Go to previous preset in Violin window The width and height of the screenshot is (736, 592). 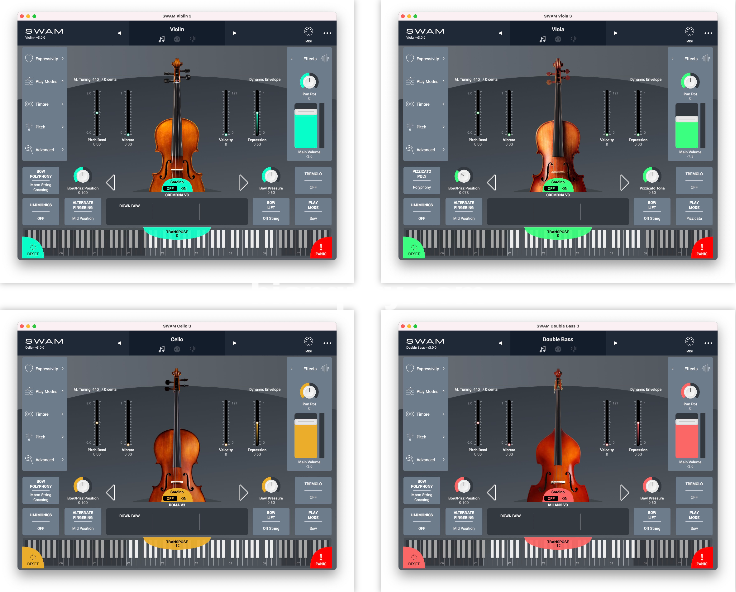[x=119, y=33]
